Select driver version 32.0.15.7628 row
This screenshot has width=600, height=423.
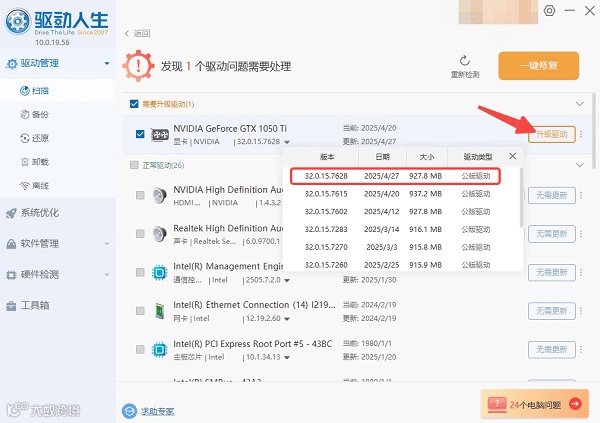coord(395,176)
